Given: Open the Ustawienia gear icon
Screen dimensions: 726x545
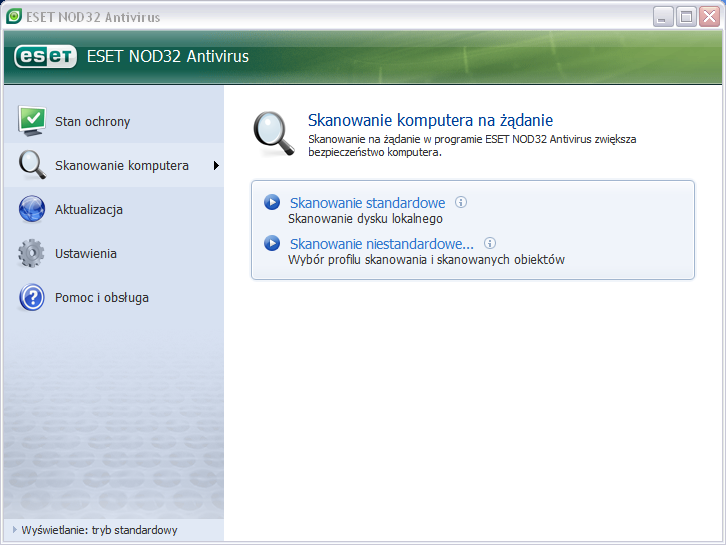Looking at the screenshot, I should click(x=31, y=253).
